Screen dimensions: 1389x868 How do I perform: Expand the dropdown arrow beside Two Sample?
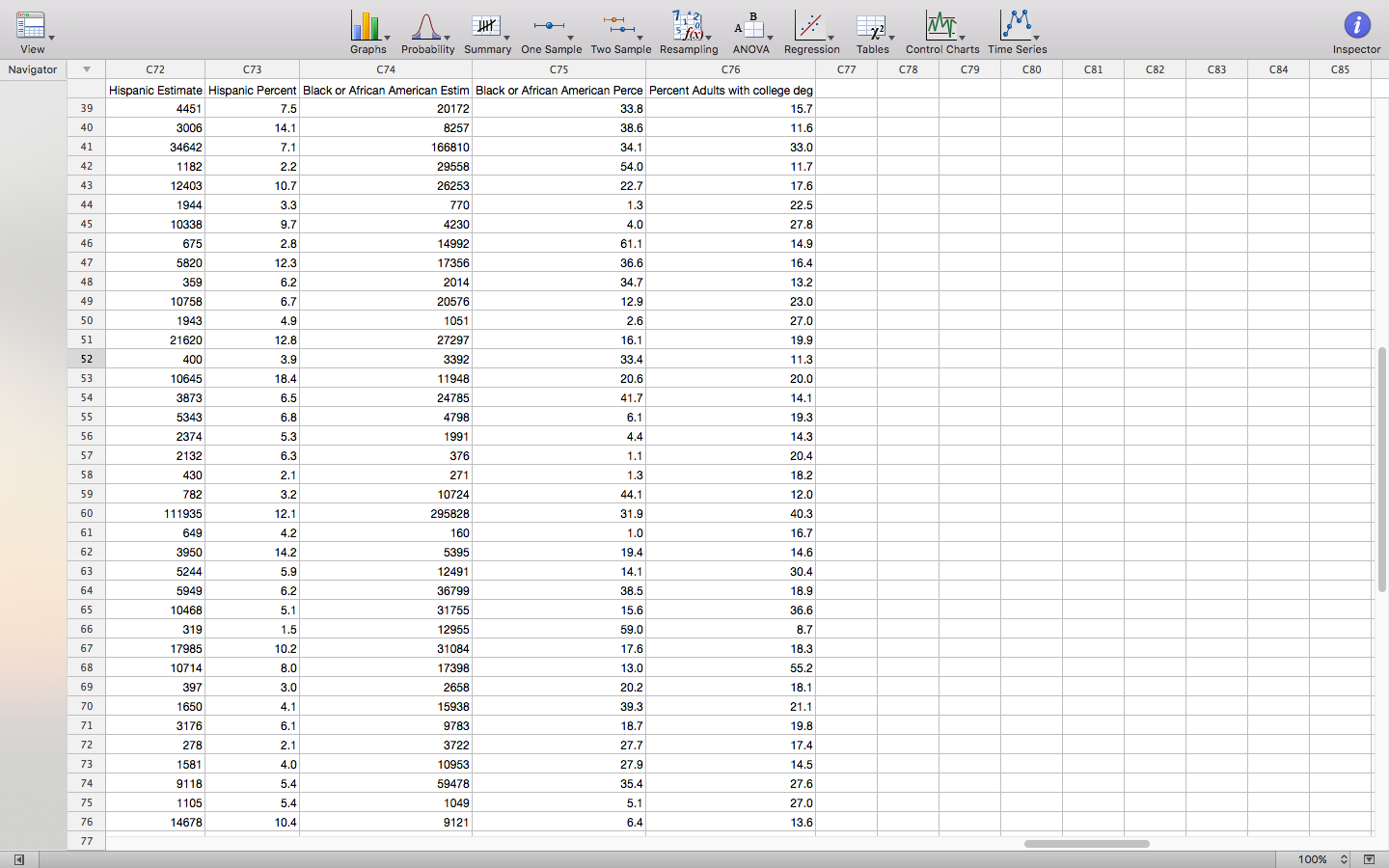click(x=640, y=39)
